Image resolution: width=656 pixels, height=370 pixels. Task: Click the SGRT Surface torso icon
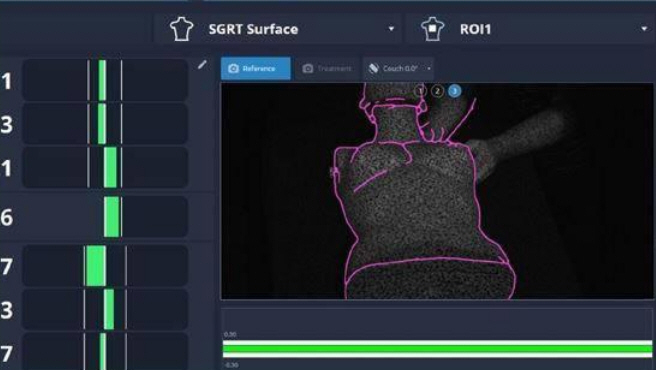click(181, 29)
